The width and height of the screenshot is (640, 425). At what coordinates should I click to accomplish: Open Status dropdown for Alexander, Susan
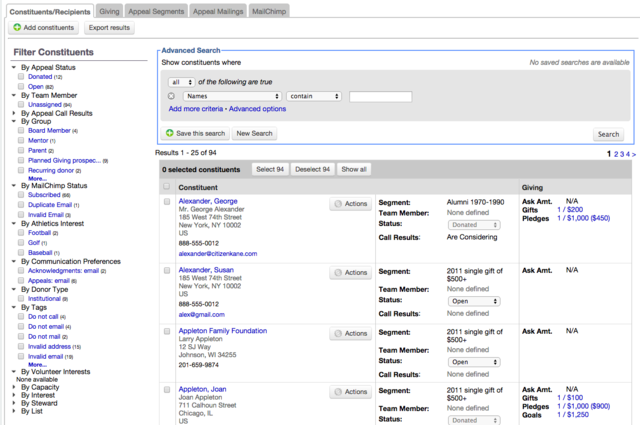point(474,301)
